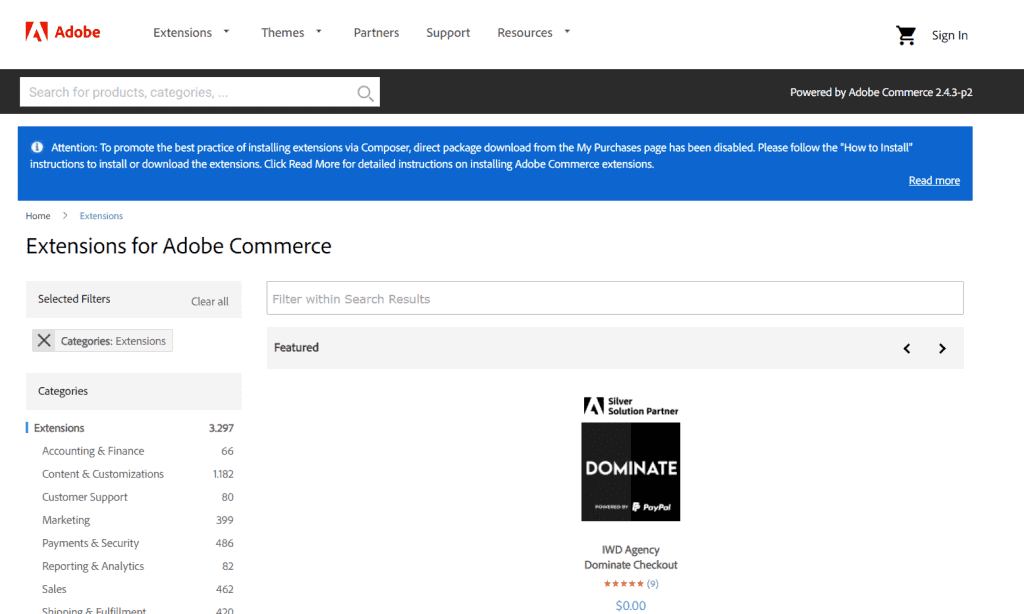Select the Extensions category
This screenshot has height=614, width=1024.
[59, 428]
